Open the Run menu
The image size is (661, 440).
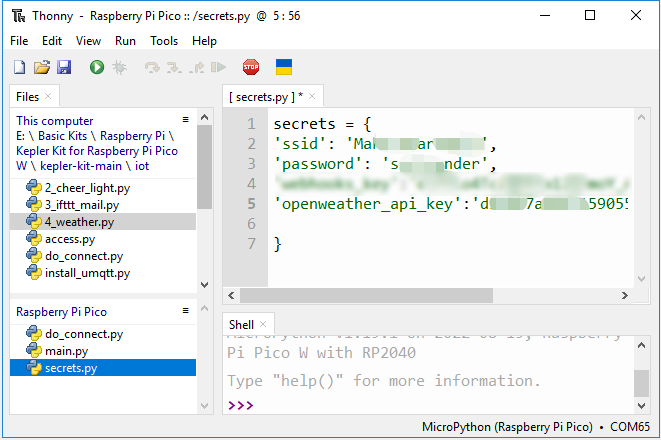(125, 41)
